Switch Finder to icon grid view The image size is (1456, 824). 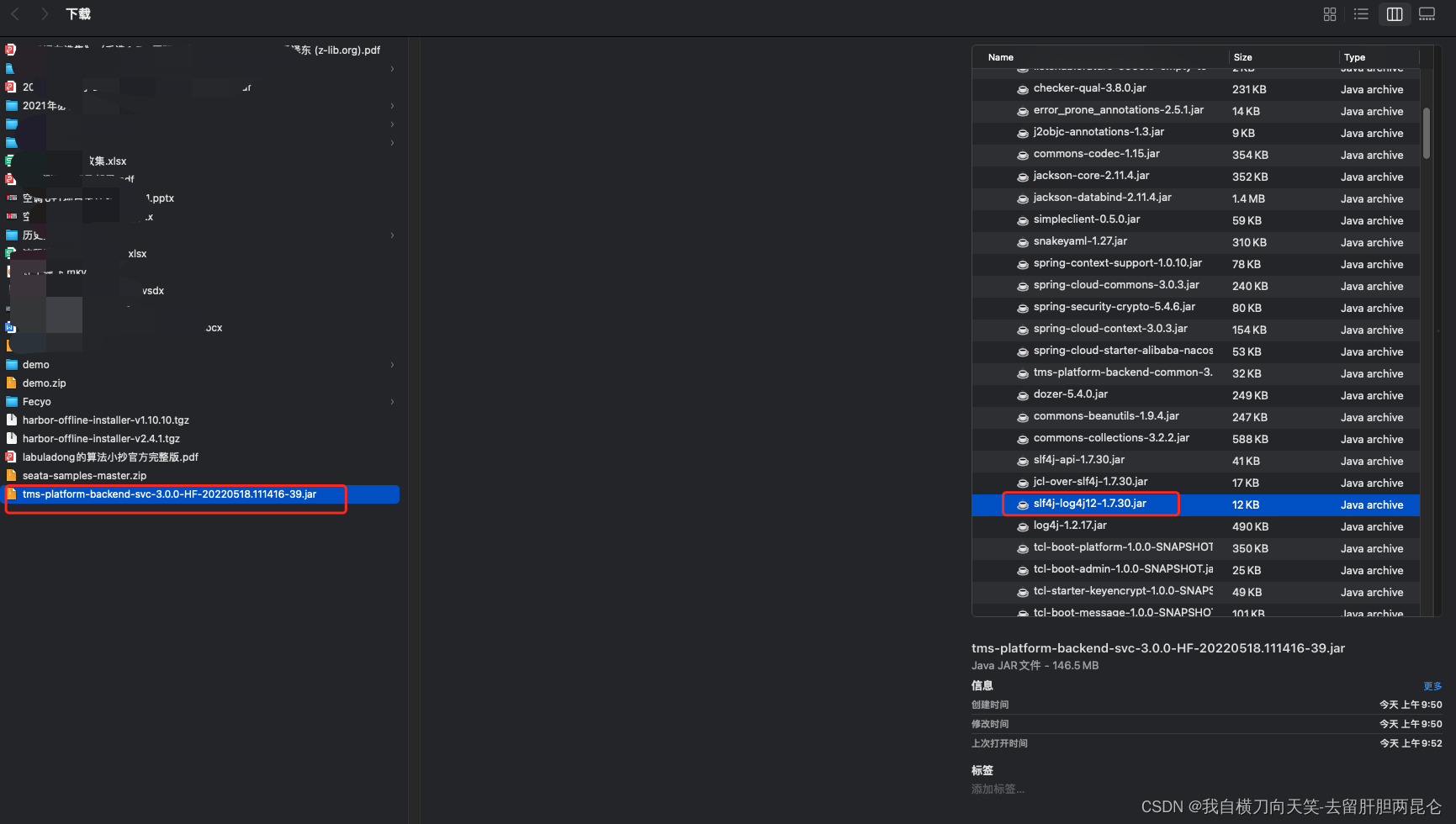[x=1330, y=14]
